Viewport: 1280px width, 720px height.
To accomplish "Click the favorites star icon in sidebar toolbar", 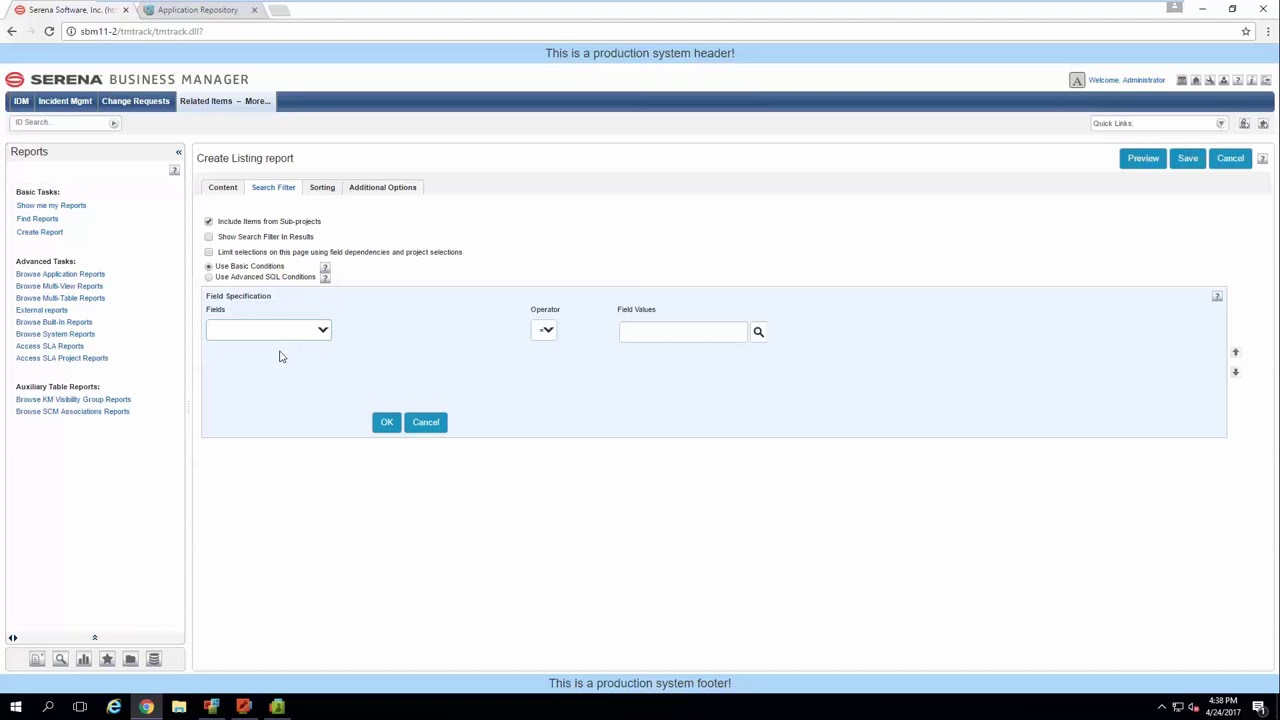I will point(107,659).
